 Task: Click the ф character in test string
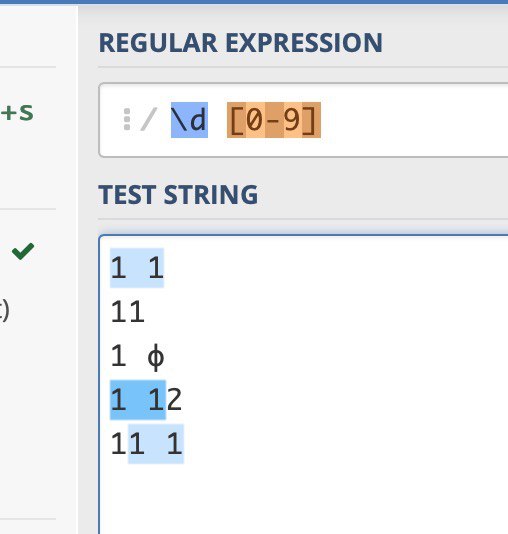point(156,356)
